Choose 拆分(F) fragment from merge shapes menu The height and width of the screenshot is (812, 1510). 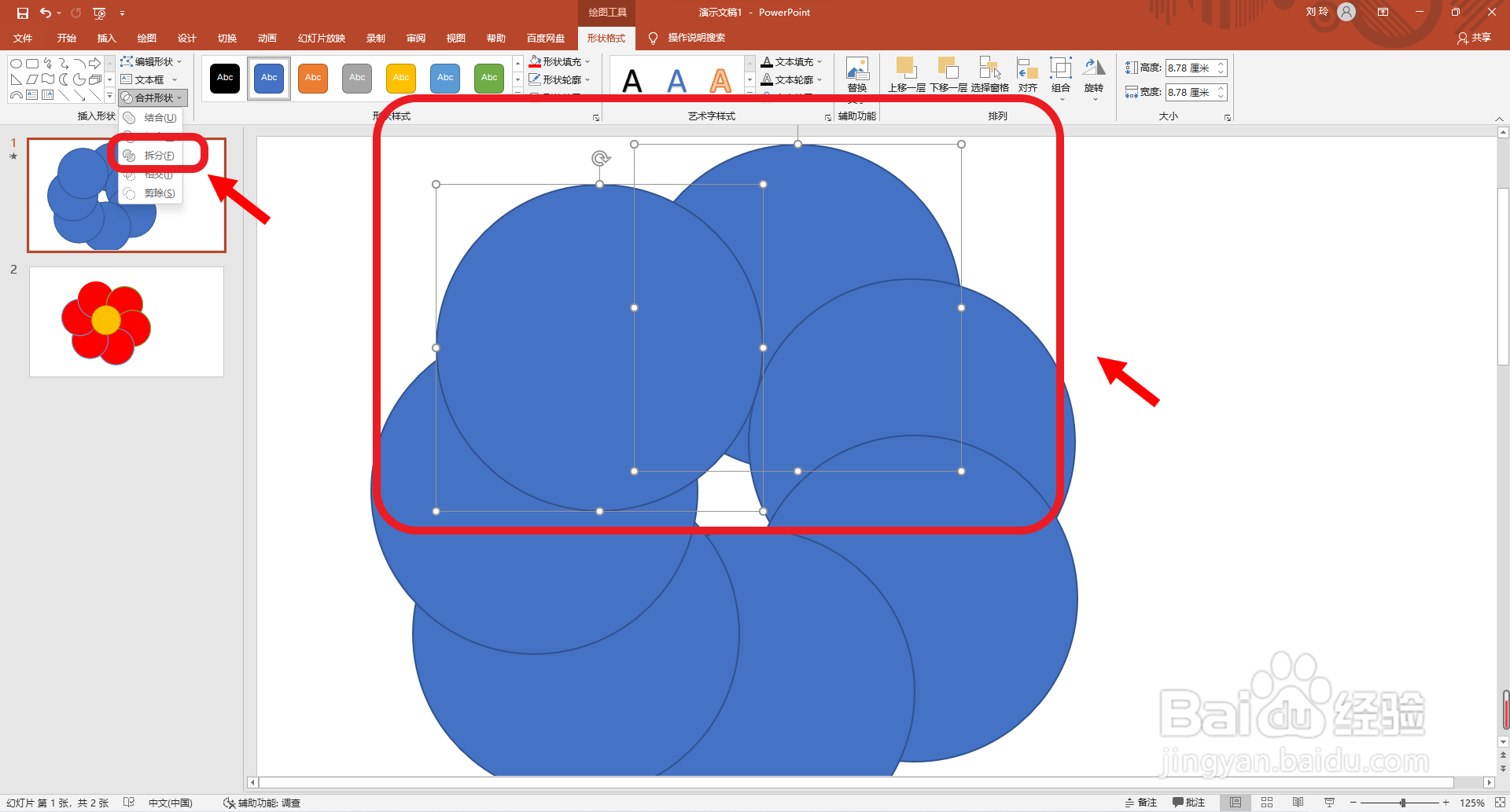[x=151, y=156]
